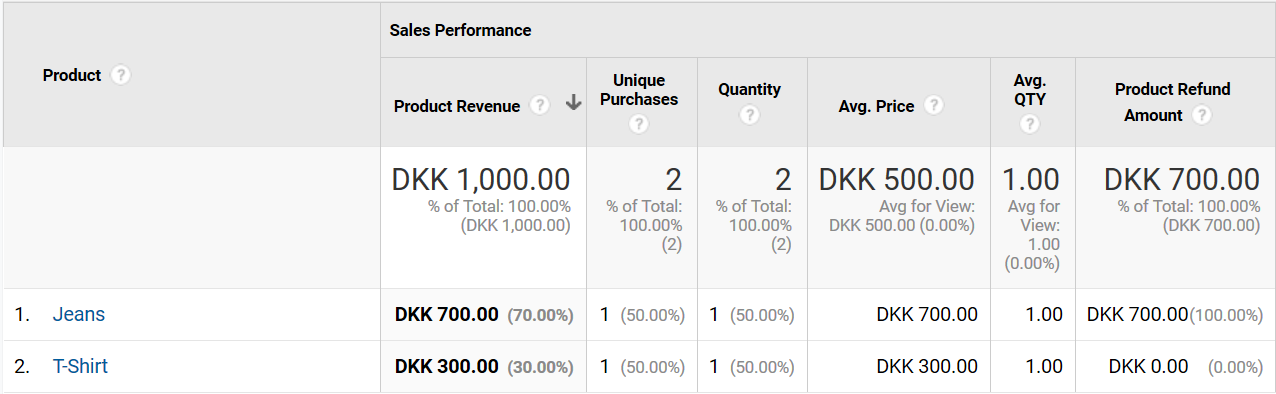The height and width of the screenshot is (394, 1276).
Task: Select T-Shirt refund amount DKK 0.00 cell
Action: point(1148,366)
